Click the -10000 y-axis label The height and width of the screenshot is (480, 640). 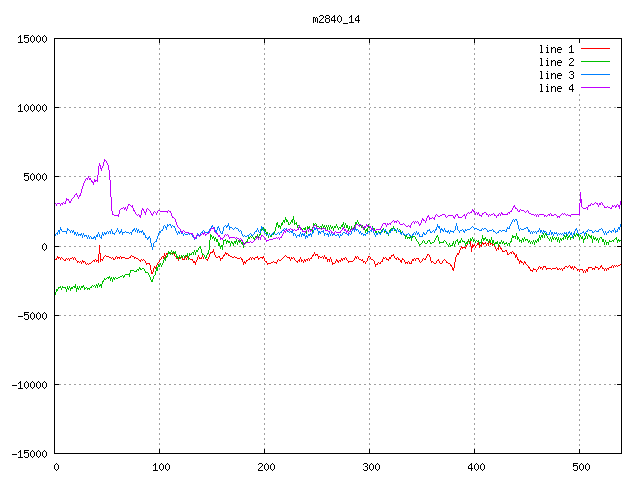(x=29, y=384)
